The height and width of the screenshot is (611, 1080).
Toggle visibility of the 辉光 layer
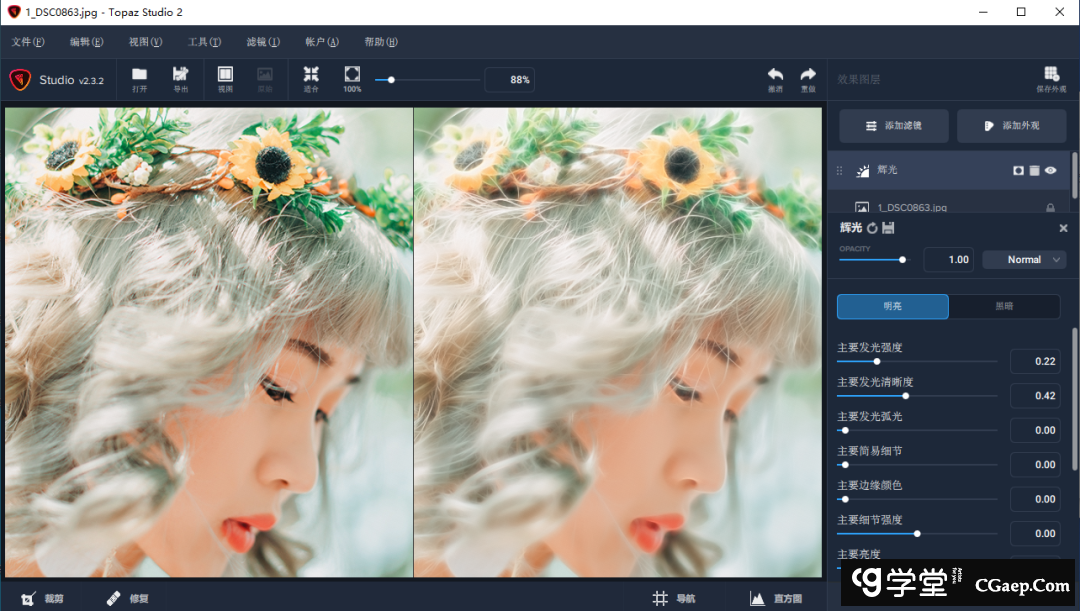click(x=1051, y=171)
